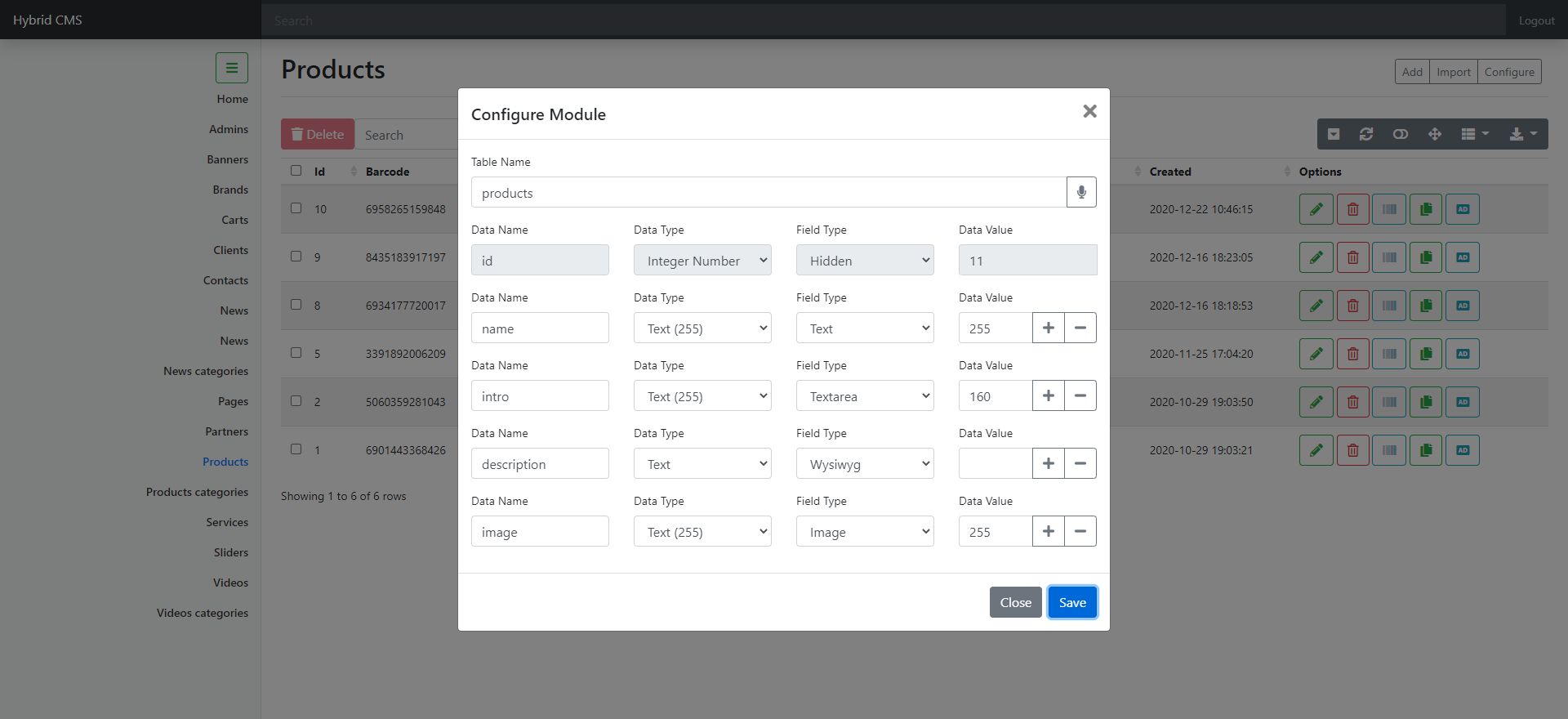
Task: Click the Table Name input containing products
Action: [x=768, y=193]
